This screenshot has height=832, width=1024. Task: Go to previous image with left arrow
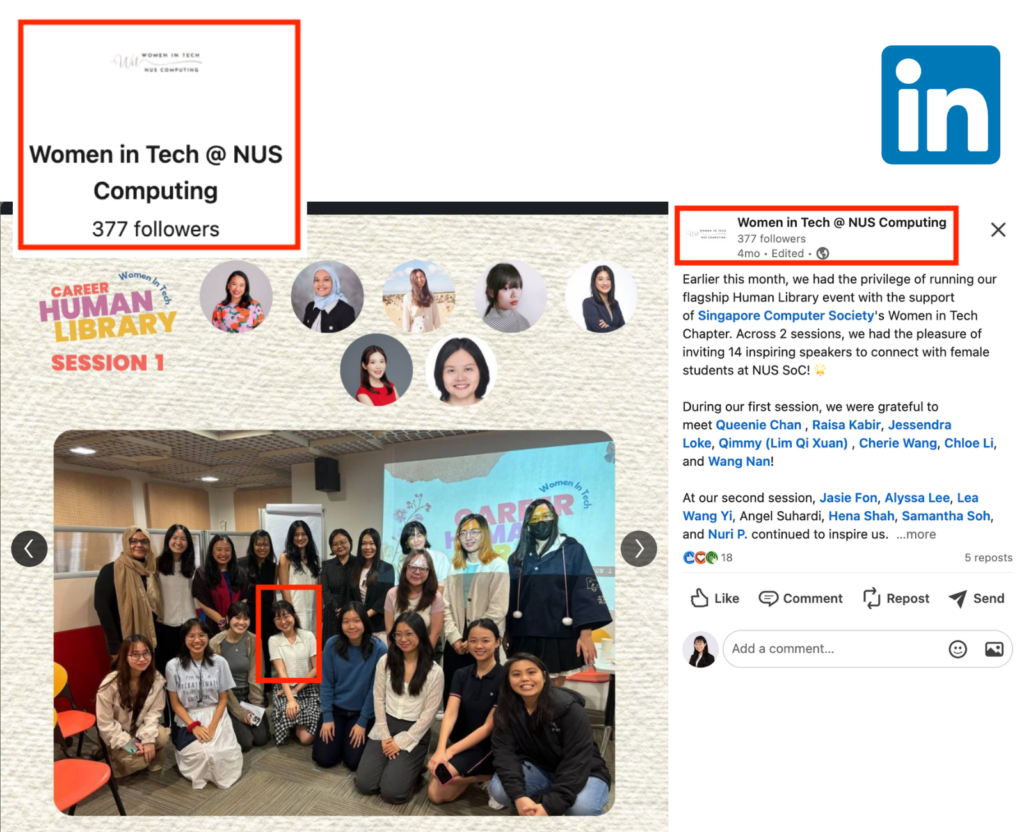pos(29,548)
